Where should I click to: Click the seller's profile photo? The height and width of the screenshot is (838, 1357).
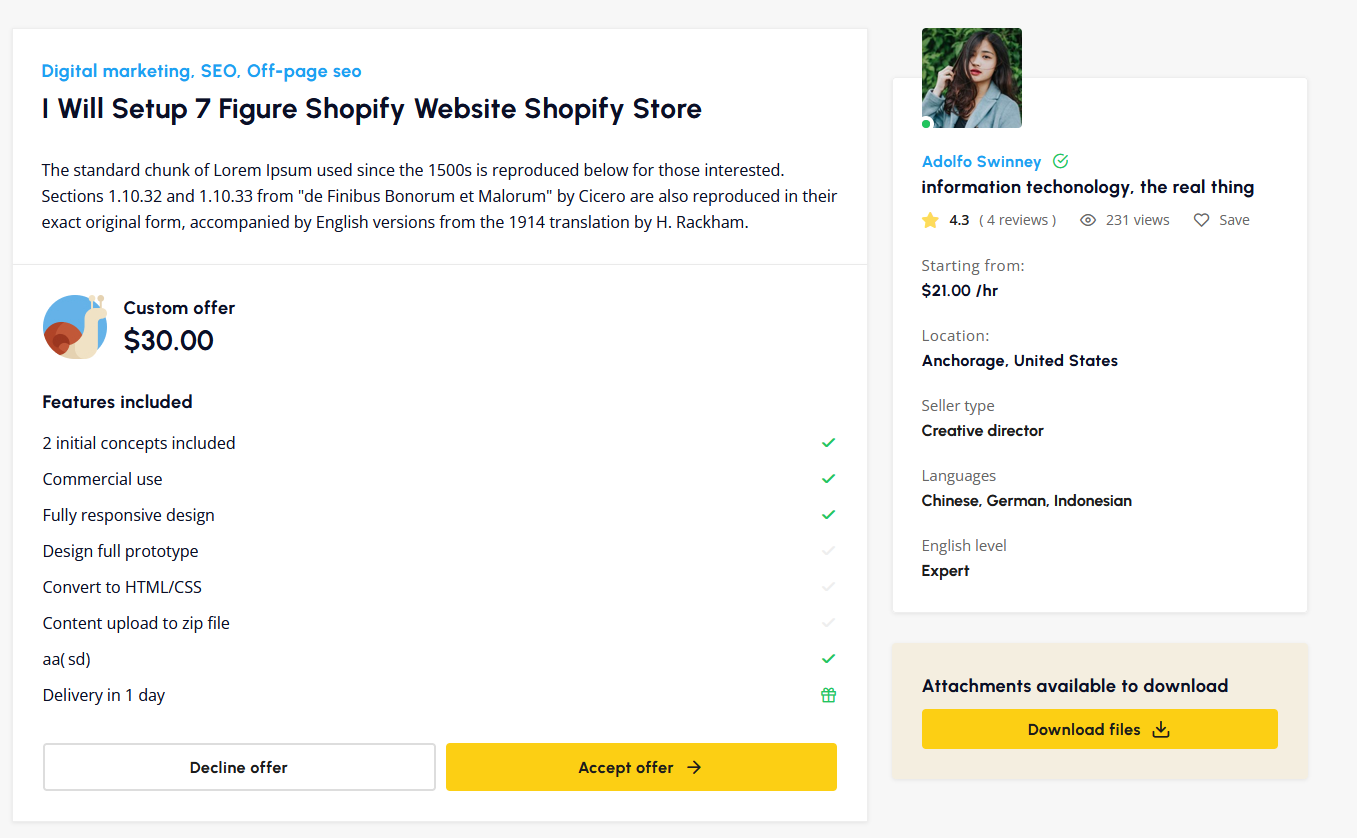[x=971, y=77]
